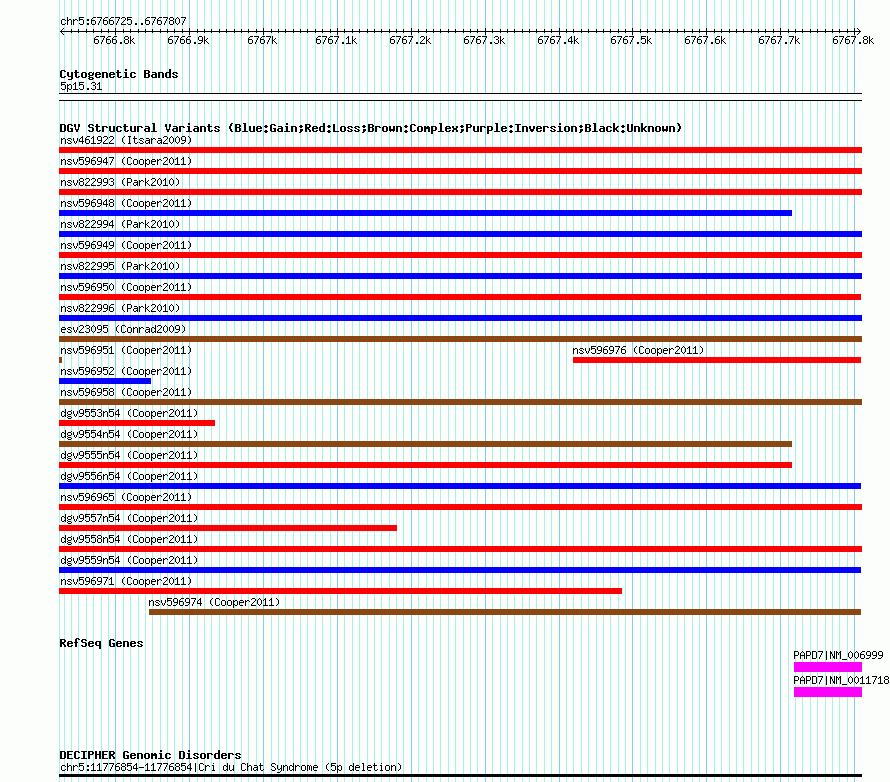This screenshot has width=890, height=782.
Task: Open nsv596976 (Cooper2011) label
Action: point(638,350)
